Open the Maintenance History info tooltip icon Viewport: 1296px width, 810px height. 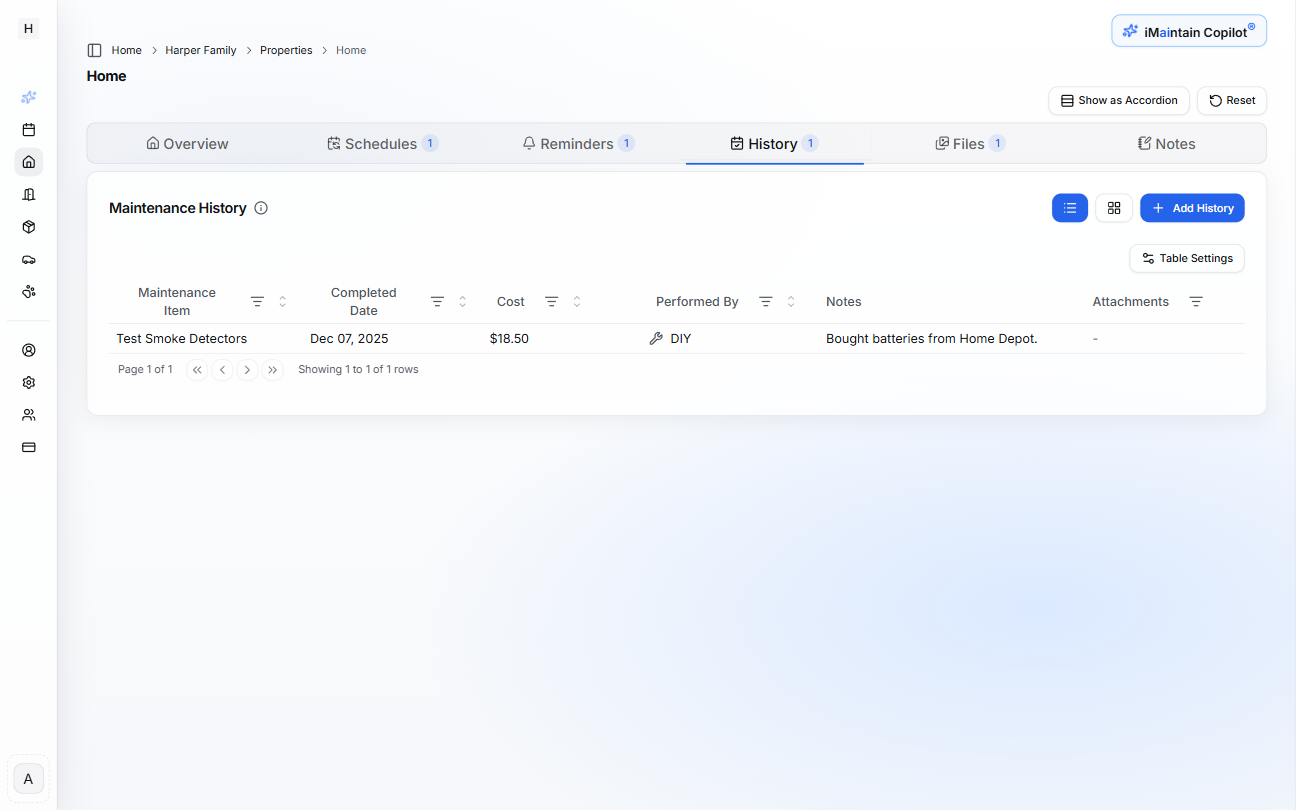[261, 207]
